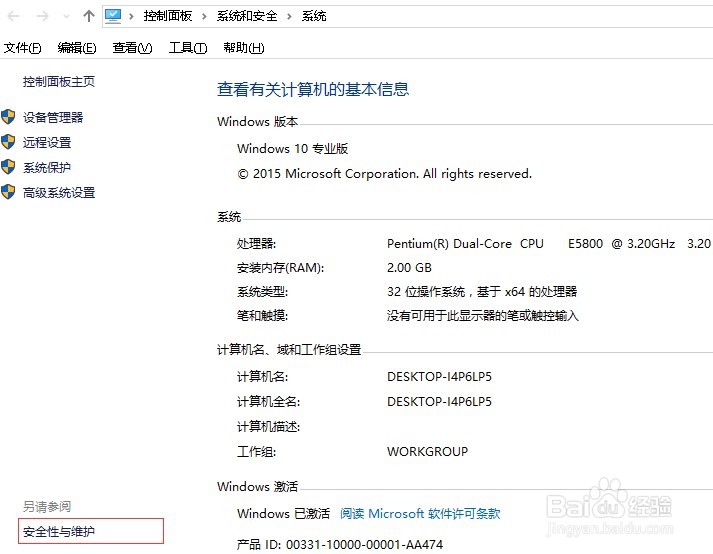
Task: Open the 工具(T) menu
Action: coord(188,48)
